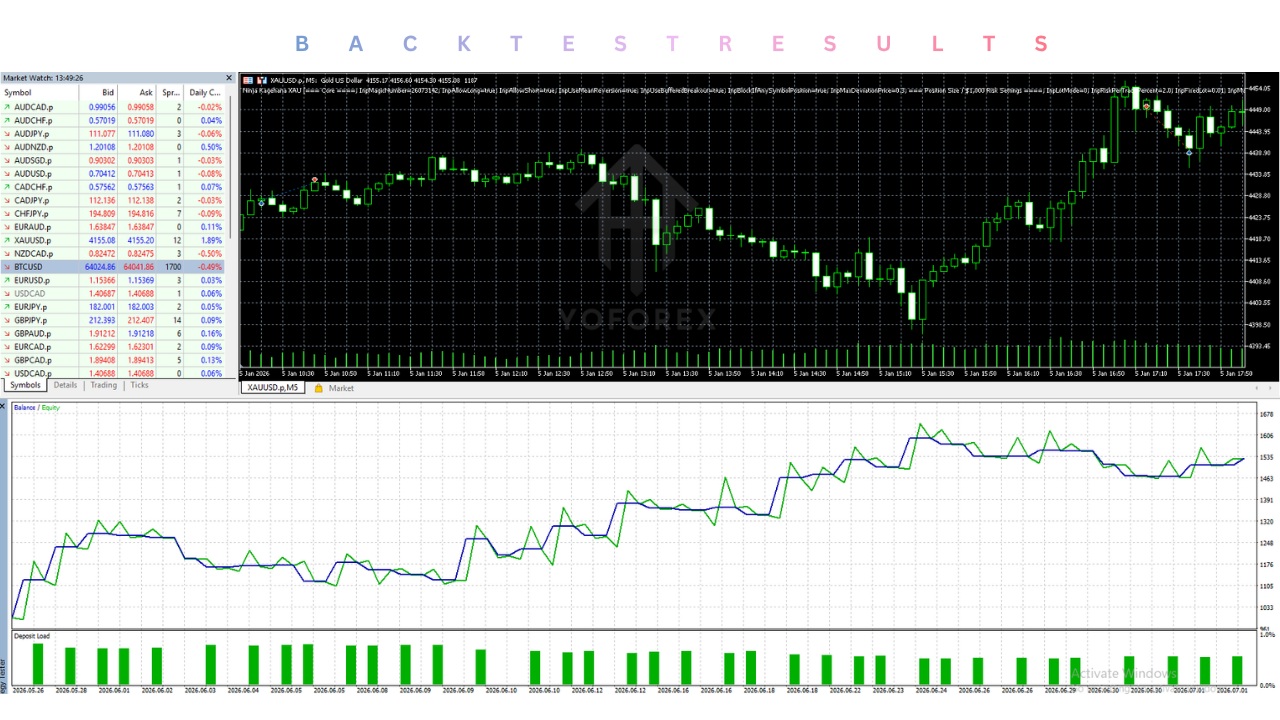Switch to the Symbols tab

pos(25,385)
